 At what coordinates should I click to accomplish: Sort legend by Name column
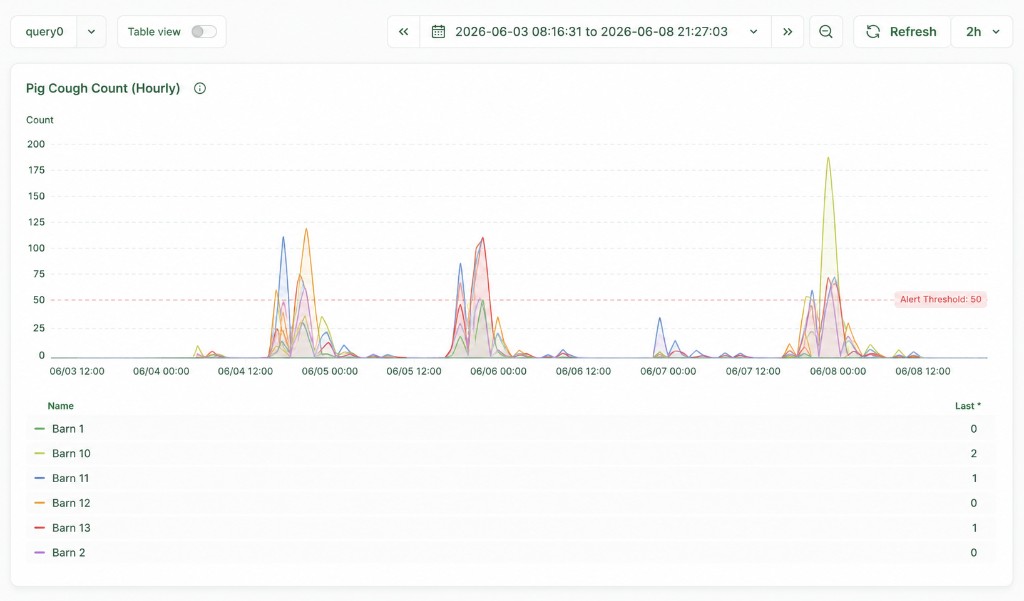(61, 406)
